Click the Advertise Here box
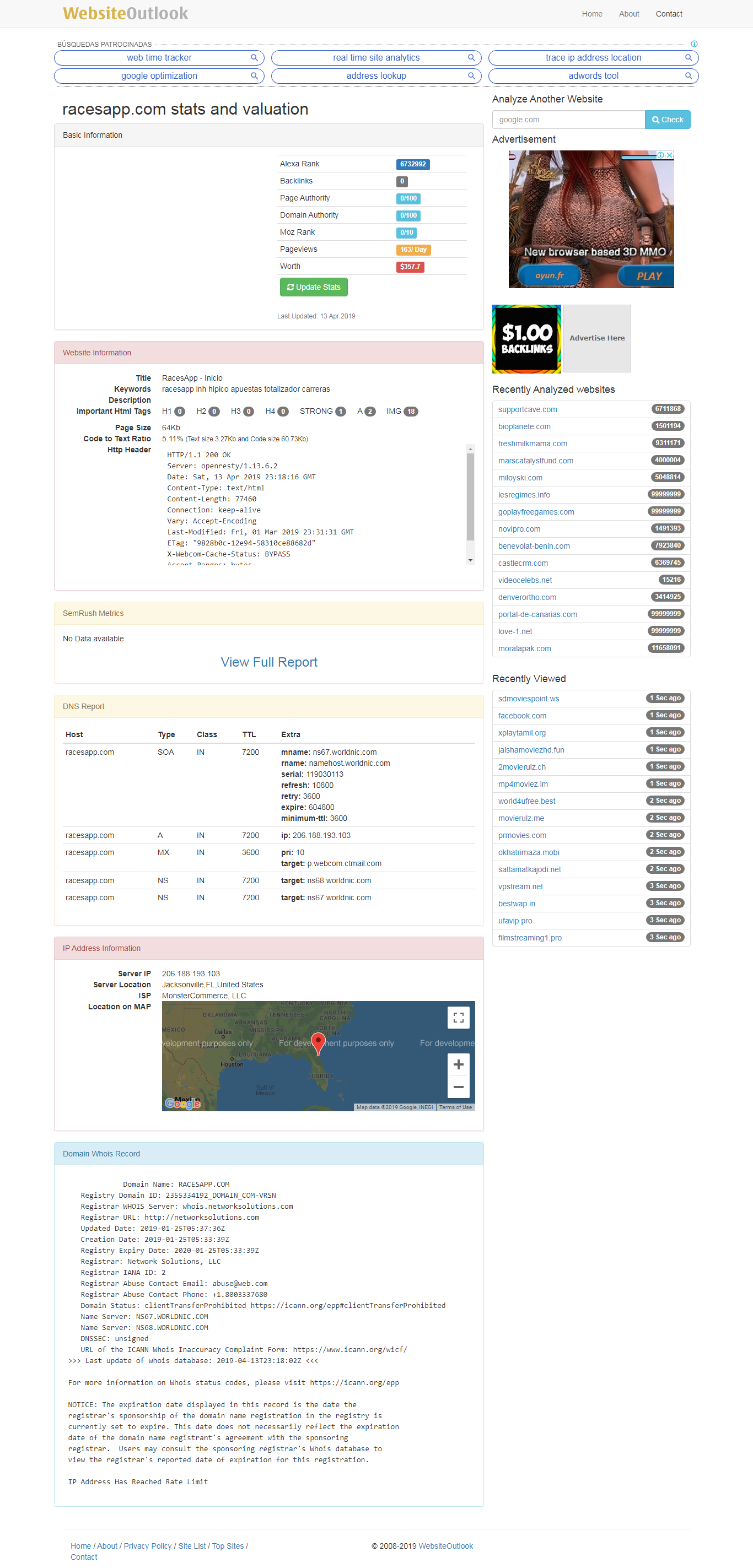Screen dimensions: 753x1568 (597, 338)
